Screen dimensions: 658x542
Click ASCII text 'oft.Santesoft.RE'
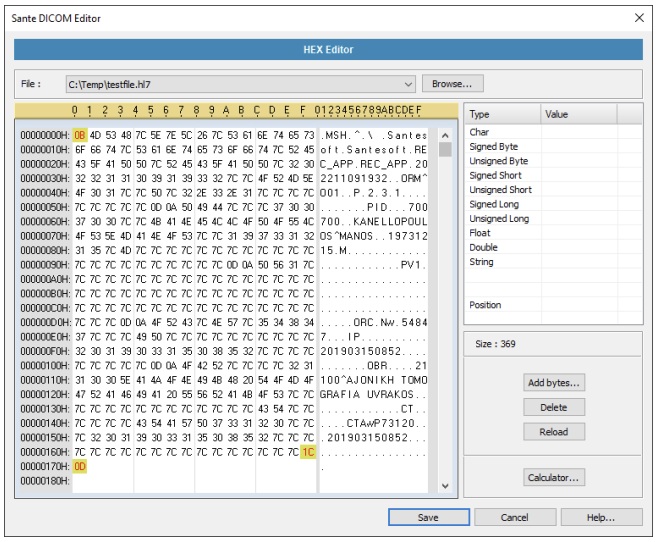pyautogui.click(x=373, y=150)
